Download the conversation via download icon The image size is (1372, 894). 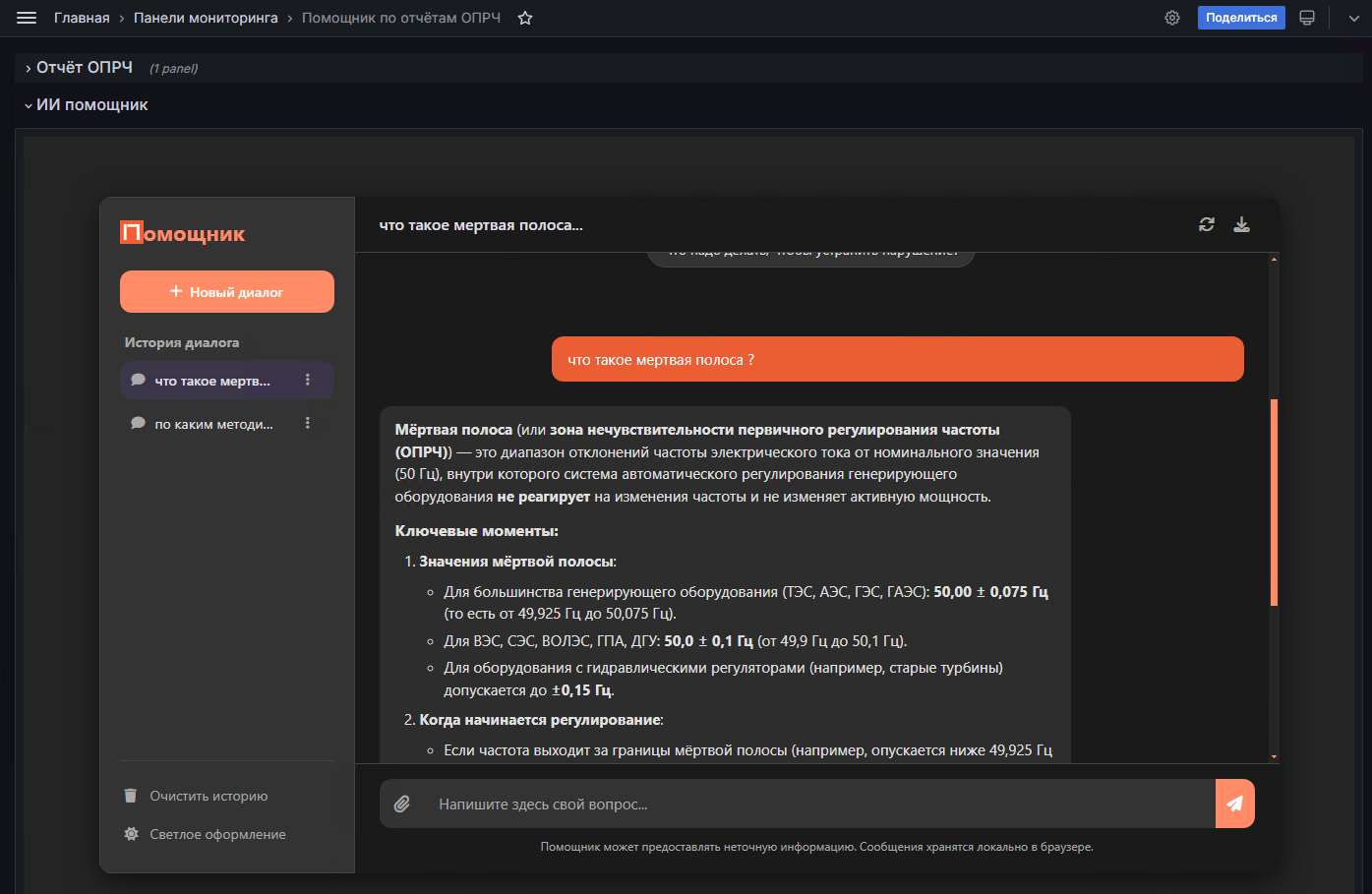coord(1242,224)
